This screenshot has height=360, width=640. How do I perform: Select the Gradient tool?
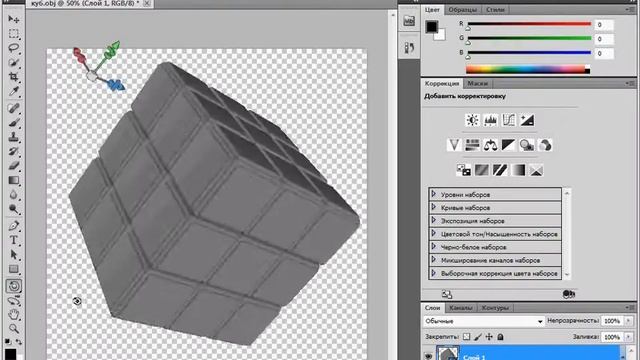coord(13,180)
